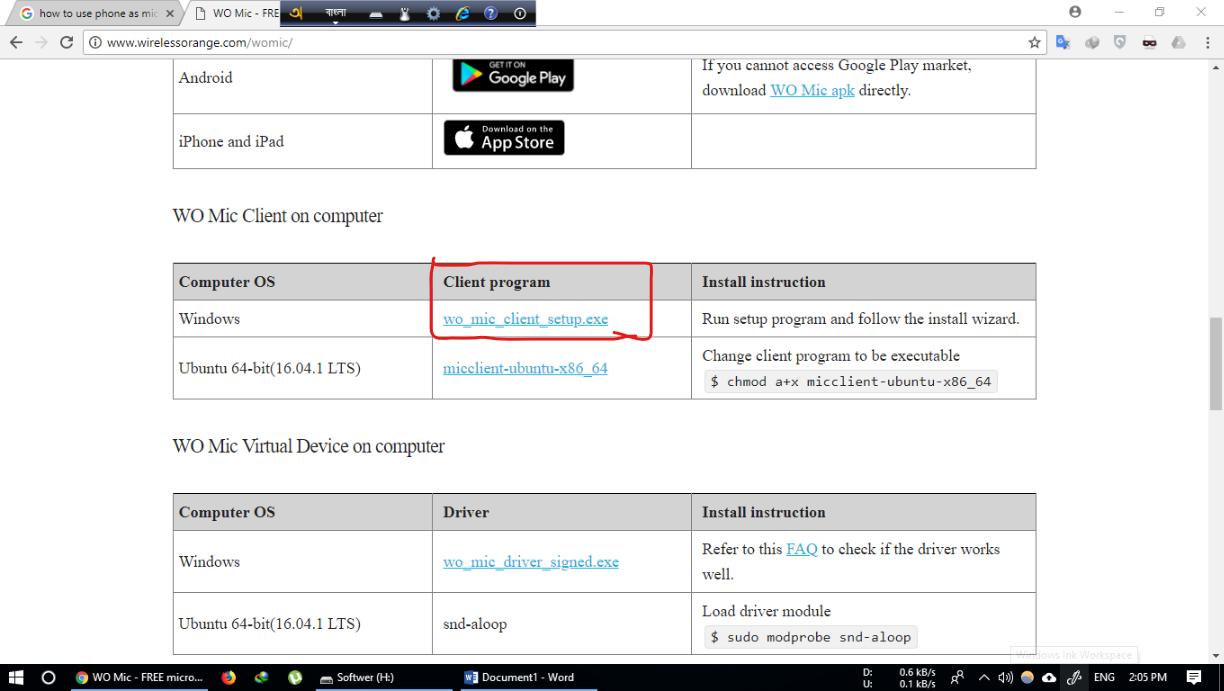Open Avro on-screen keyboard layout viewer icon

point(376,14)
